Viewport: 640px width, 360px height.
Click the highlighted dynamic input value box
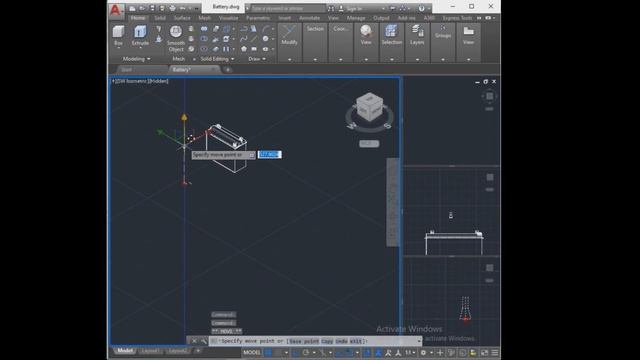(x=270, y=154)
